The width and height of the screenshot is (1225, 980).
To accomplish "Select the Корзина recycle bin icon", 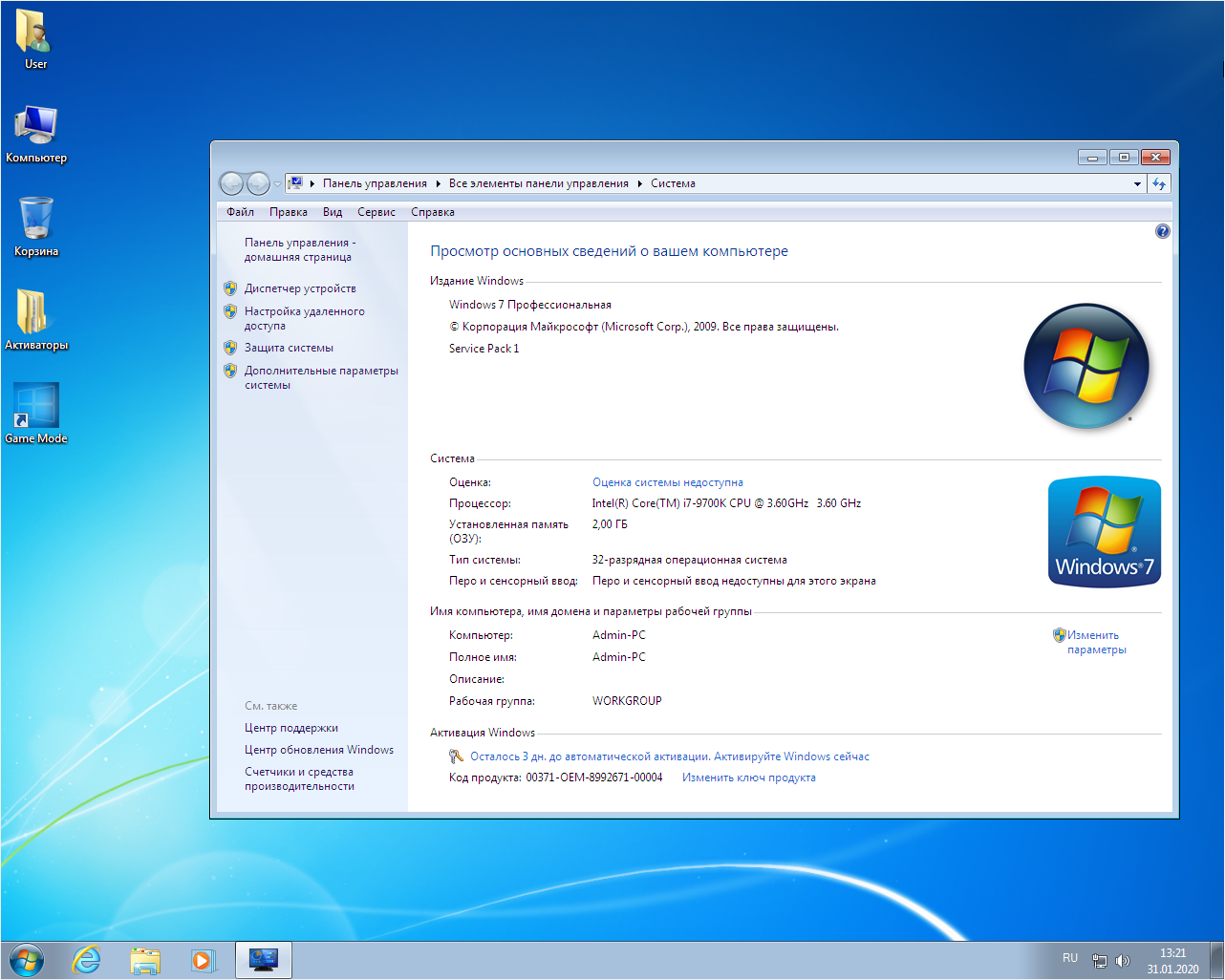I will 36,227.
